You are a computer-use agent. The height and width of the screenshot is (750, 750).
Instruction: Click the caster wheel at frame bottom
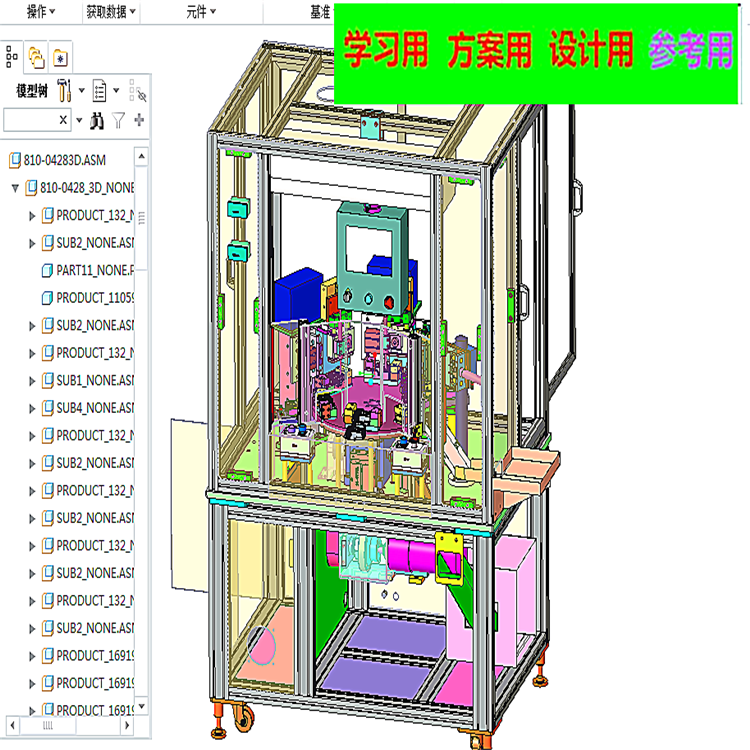(243, 717)
